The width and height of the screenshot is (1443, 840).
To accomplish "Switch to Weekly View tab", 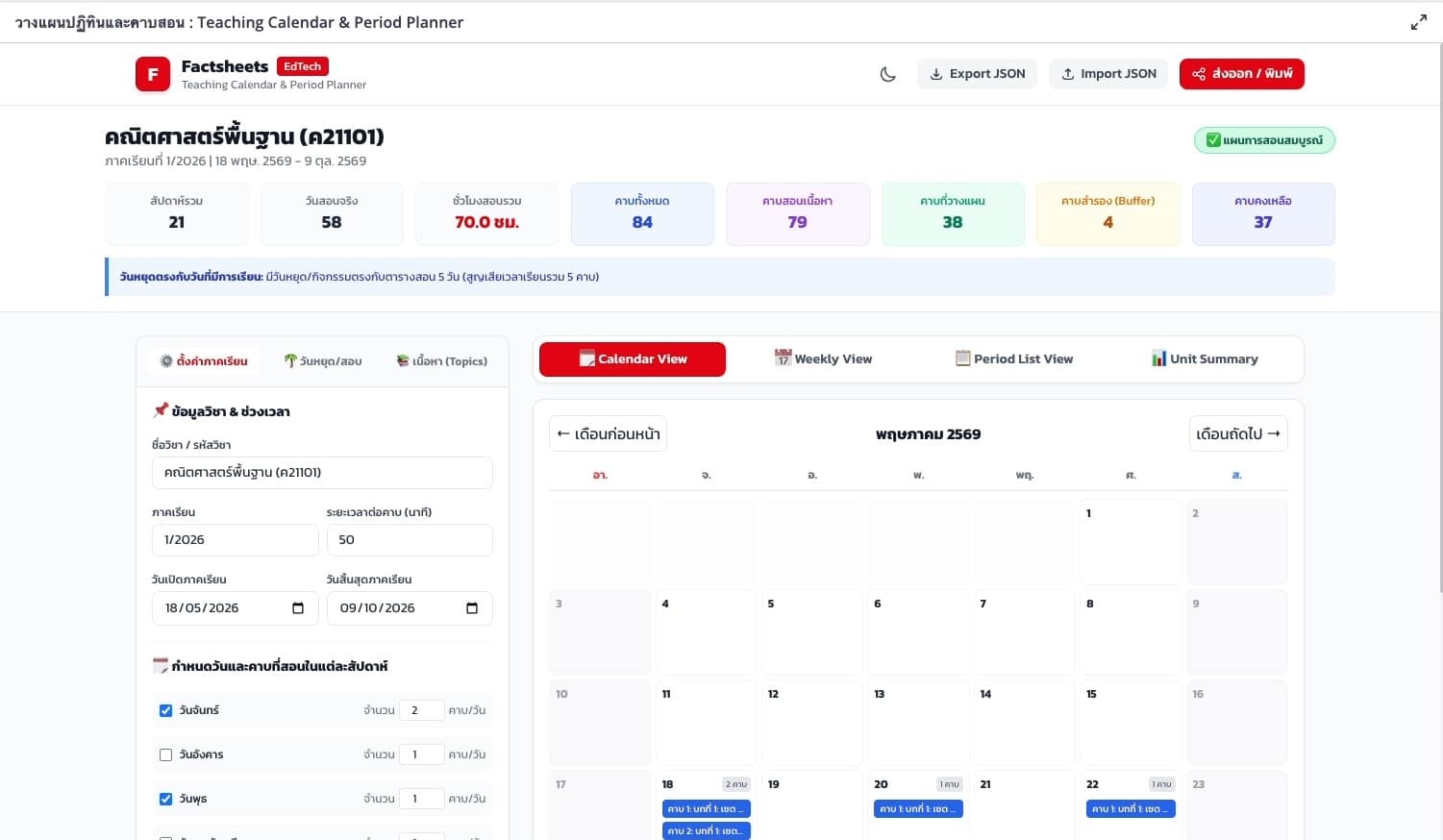I will [x=824, y=359].
